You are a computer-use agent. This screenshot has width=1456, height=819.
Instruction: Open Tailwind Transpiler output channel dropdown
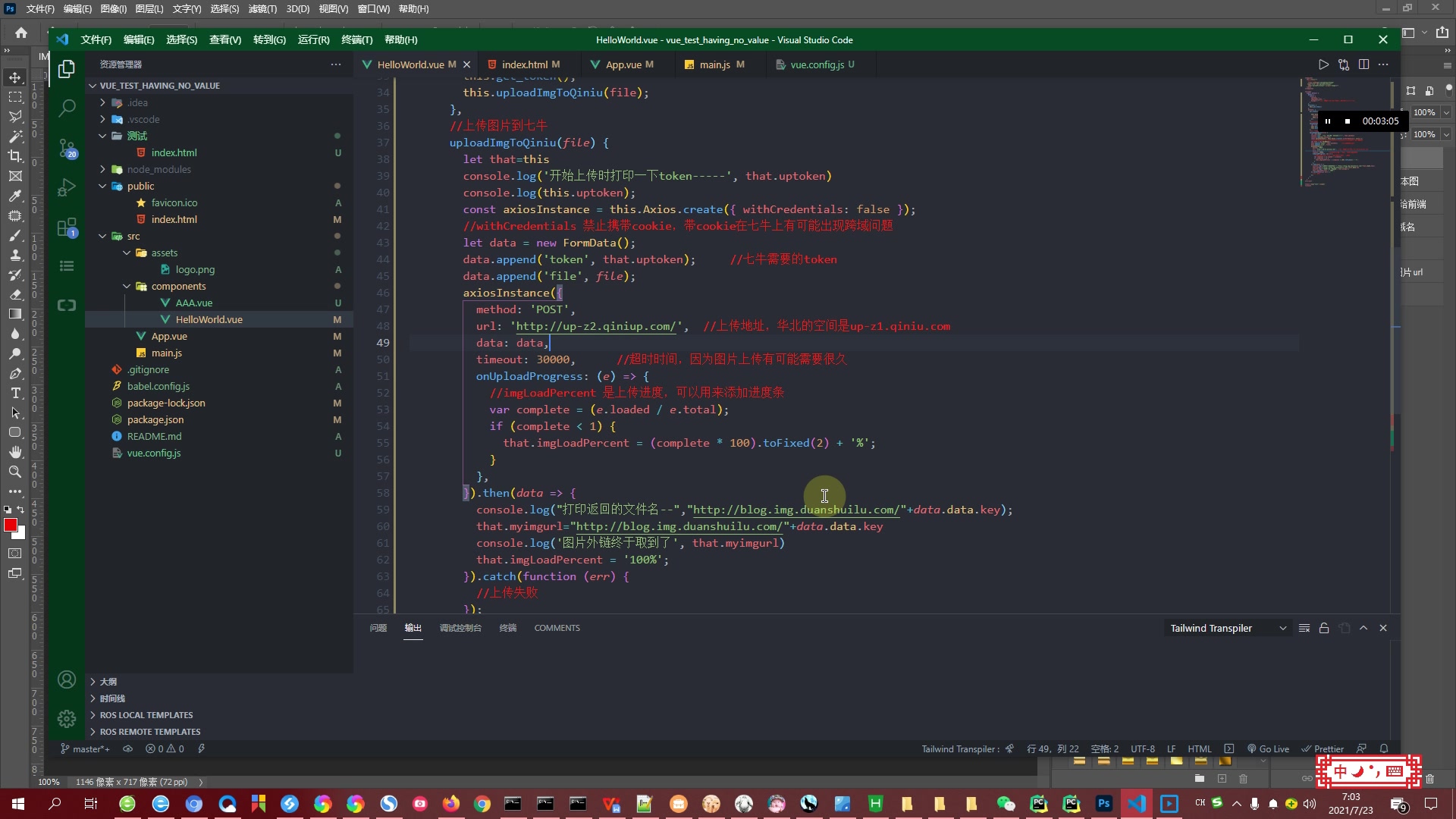pyautogui.click(x=1228, y=628)
